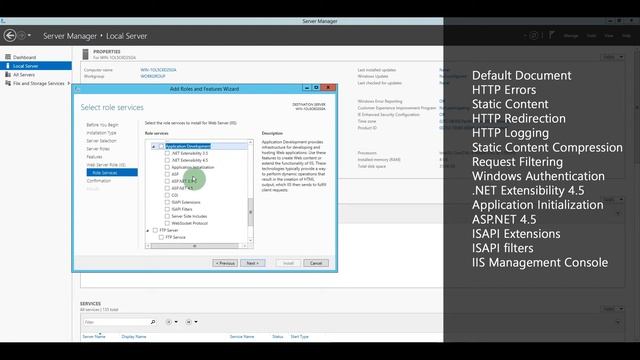
Task: Click the first list options icon after the filter
Action: pos(169,322)
